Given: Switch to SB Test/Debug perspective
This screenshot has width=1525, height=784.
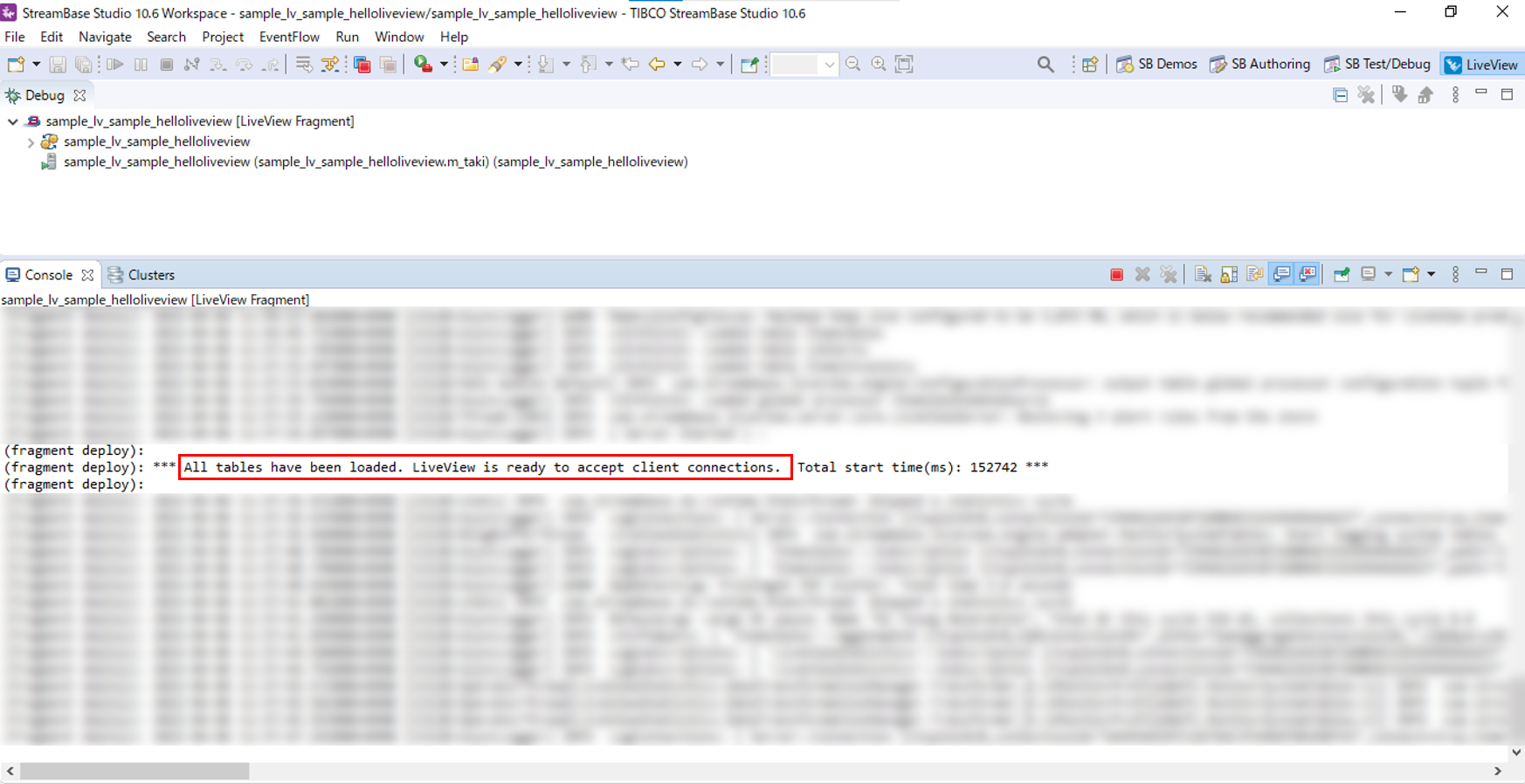Looking at the screenshot, I should point(1377,65).
